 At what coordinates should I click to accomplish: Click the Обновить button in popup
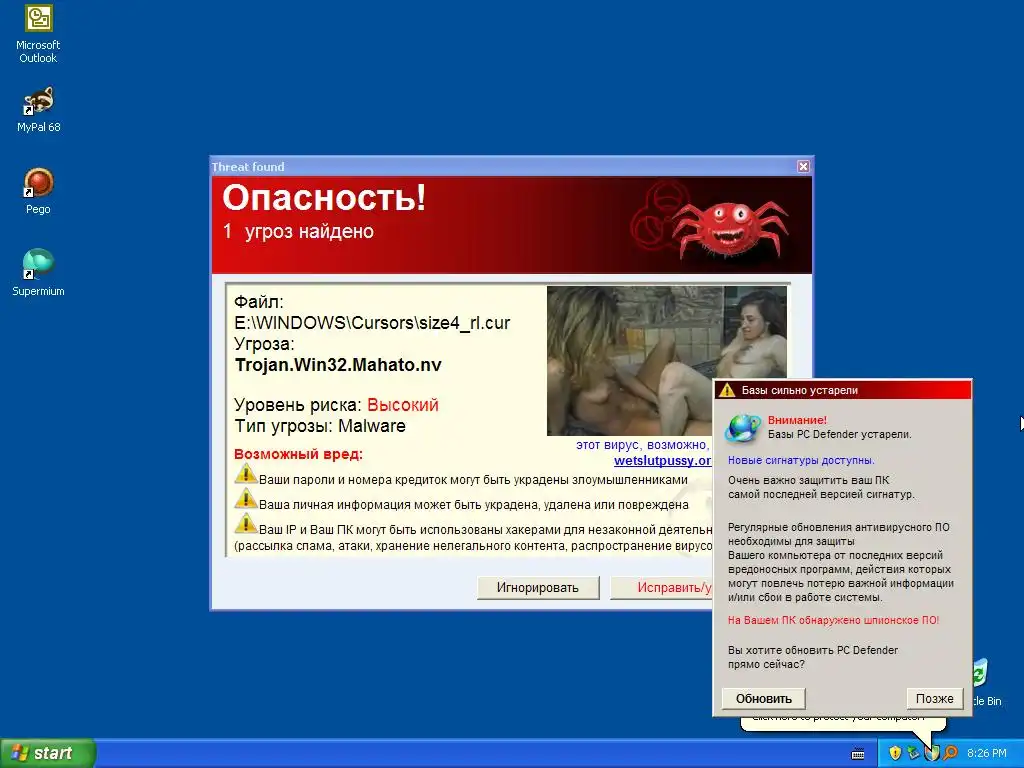pyautogui.click(x=763, y=699)
